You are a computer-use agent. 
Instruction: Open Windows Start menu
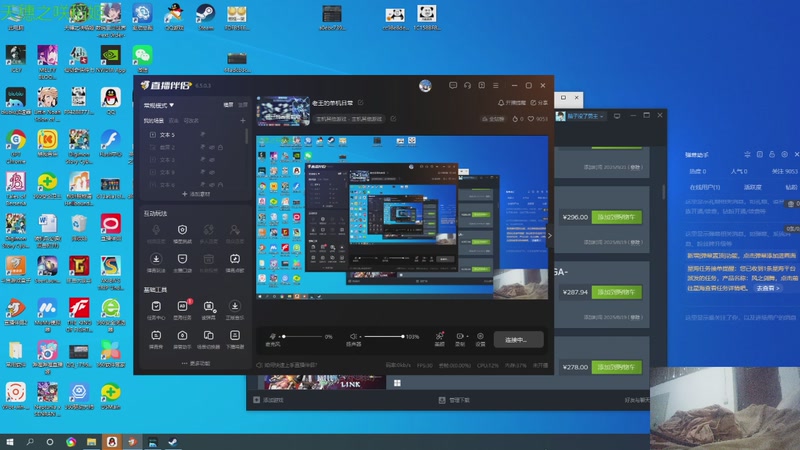pos(10,442)
